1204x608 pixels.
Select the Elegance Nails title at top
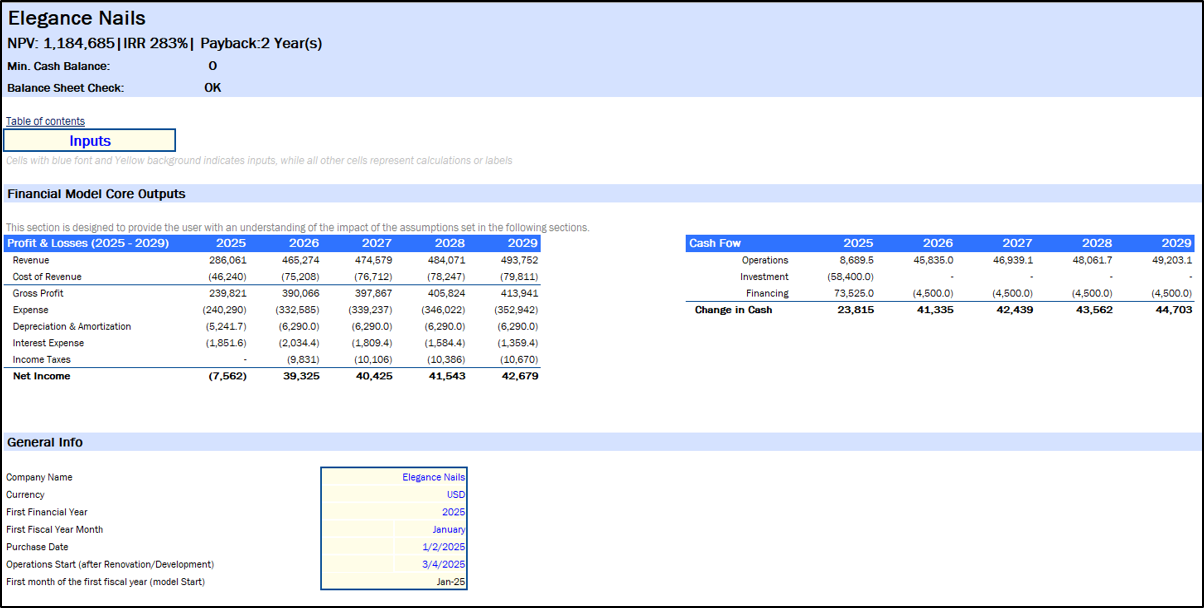77,19
